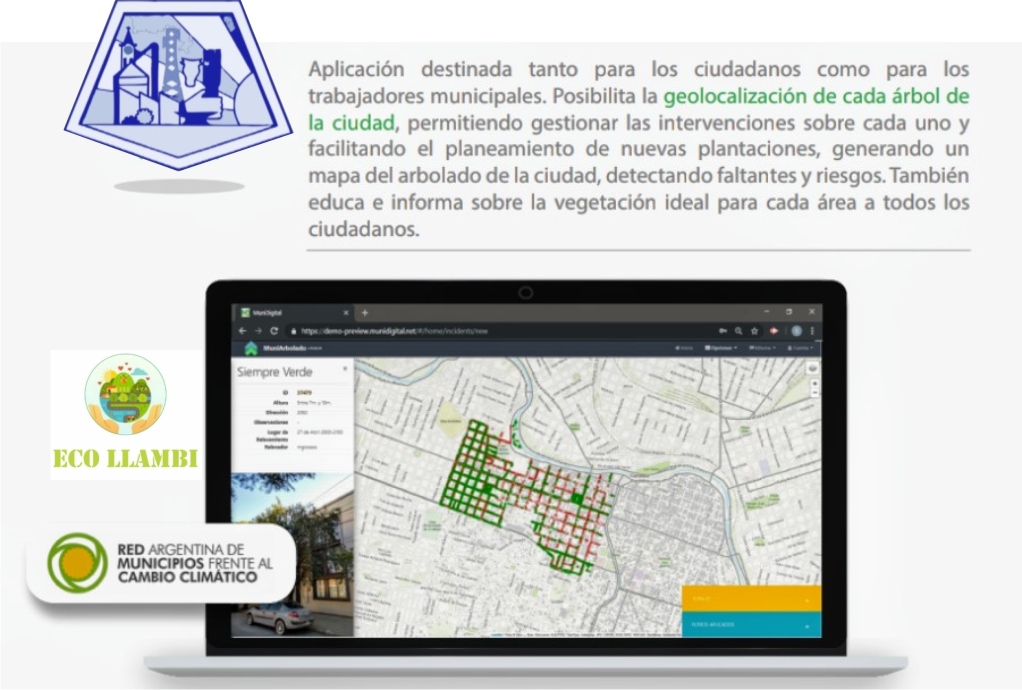Viewport: 1022px width, 690px height.
Task: Click the Siempre Verde panel title
Action: tap(274, 372)
